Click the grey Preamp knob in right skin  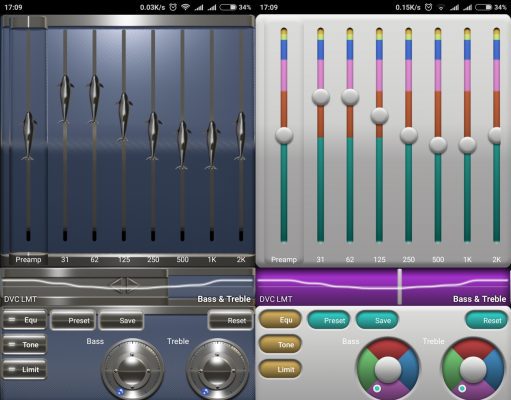pos(284,135)
